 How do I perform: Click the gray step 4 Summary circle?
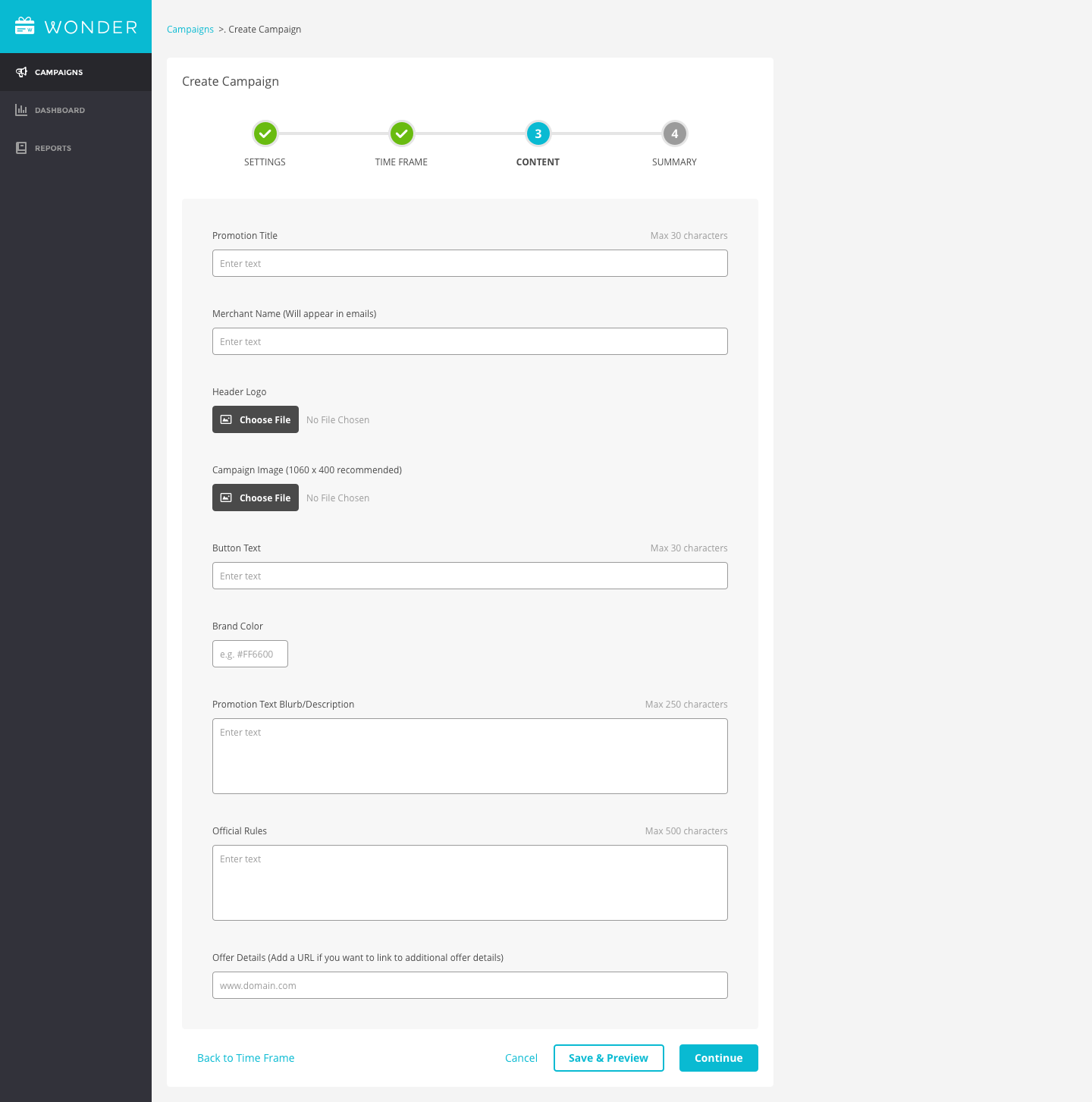point(674,133)
